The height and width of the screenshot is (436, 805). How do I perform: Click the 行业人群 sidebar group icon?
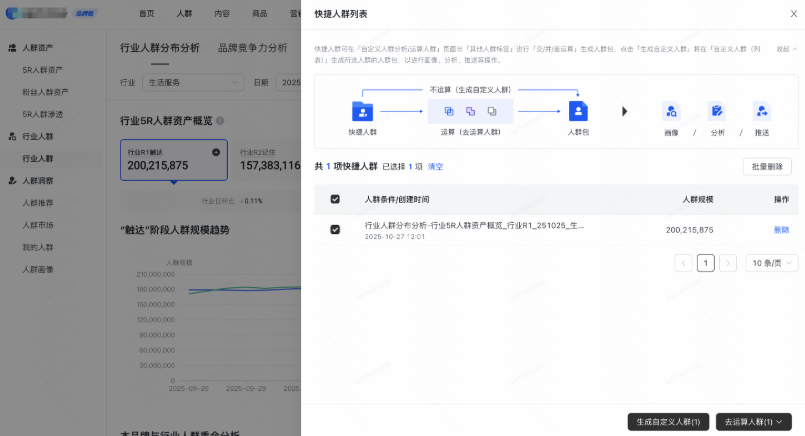coord(12,136)
